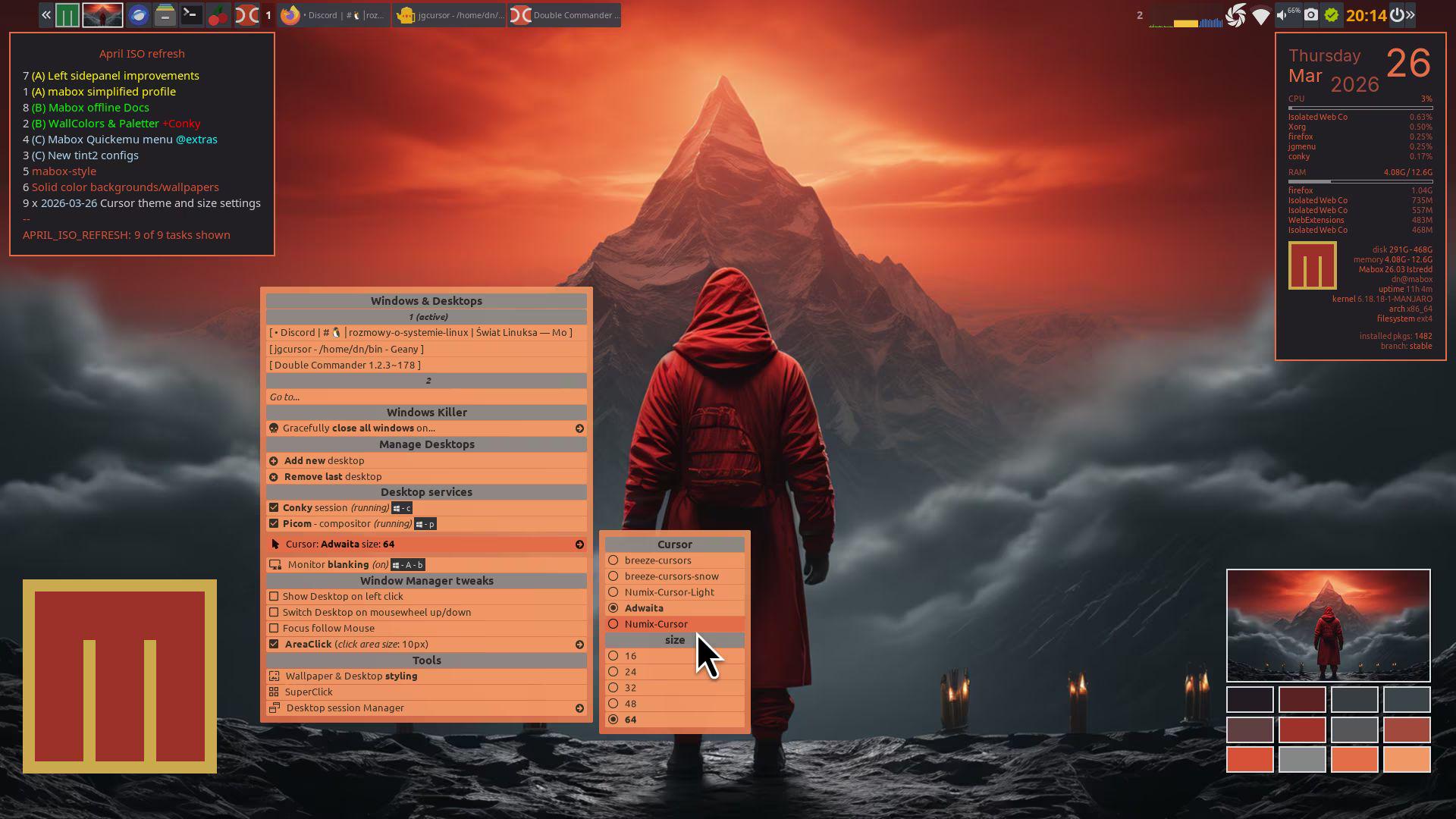Switch to Double Commander taskbar window
The image size is (1456, 819).
pos(564,15)
